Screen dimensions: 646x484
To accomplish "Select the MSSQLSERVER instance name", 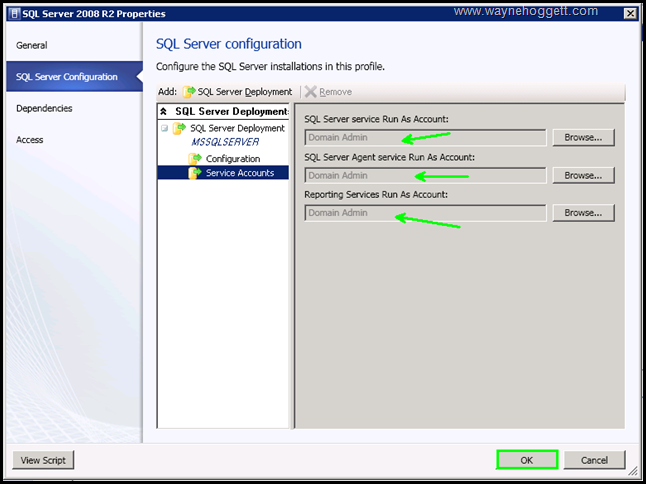I will point(225,142).
